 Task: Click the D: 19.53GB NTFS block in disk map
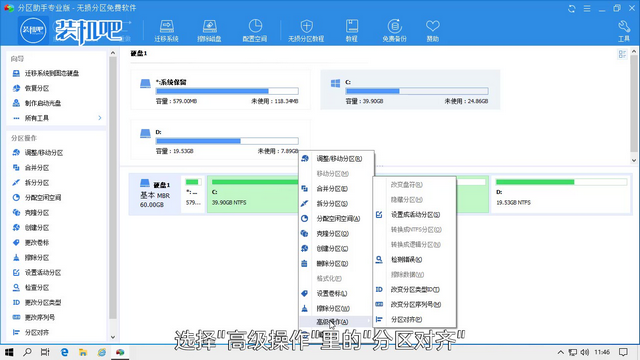pos(561,194)
